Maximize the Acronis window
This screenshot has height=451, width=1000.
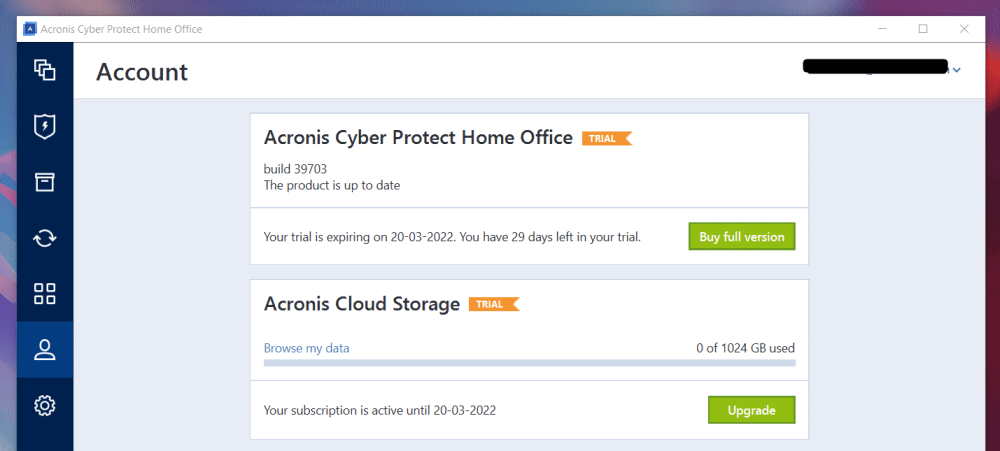click(x=923, y=29)
